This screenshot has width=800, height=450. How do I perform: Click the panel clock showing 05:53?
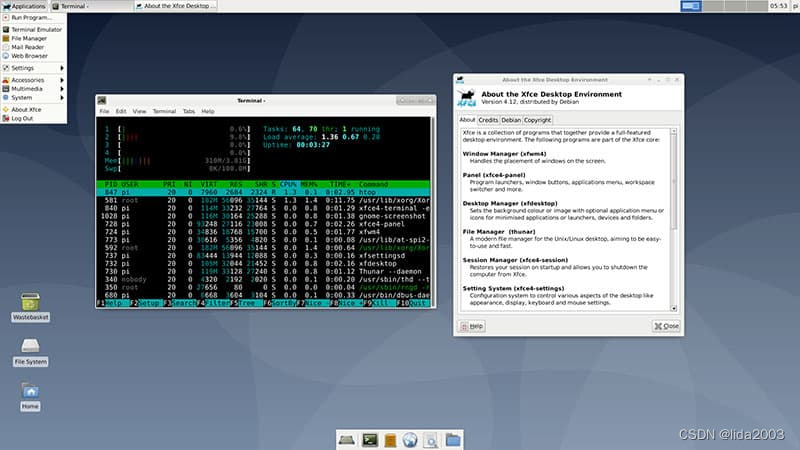779,6
